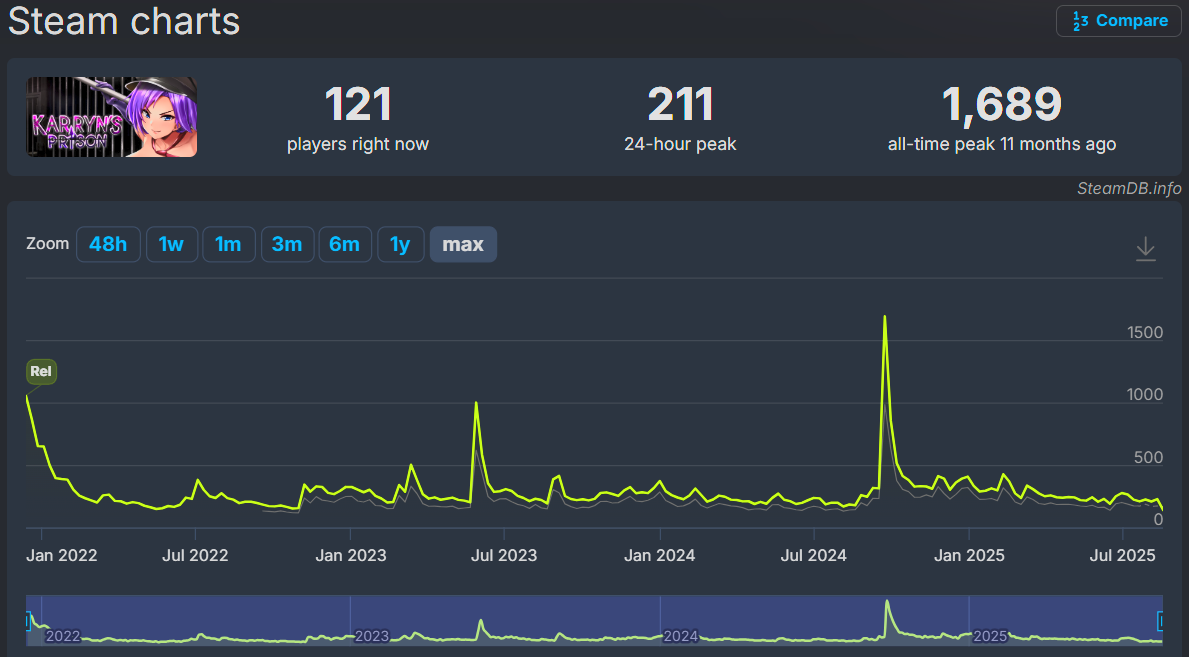
Task: Click the Jan 2025 axis label
Action: tap(969, 555)
